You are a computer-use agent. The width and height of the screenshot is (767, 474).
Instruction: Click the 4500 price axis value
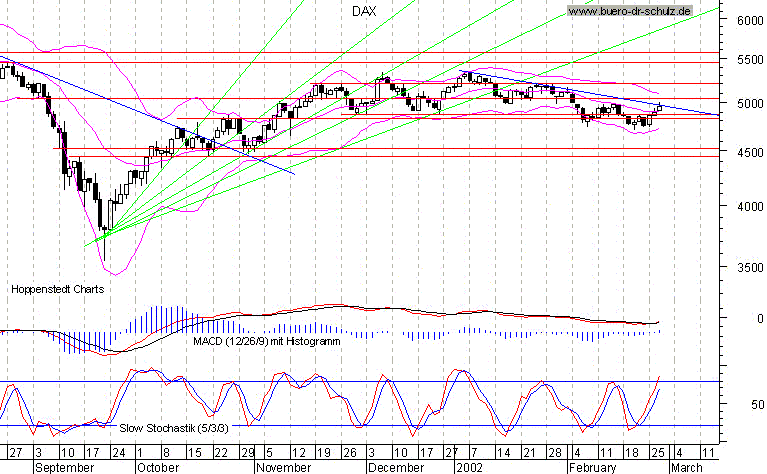[750, 153]
